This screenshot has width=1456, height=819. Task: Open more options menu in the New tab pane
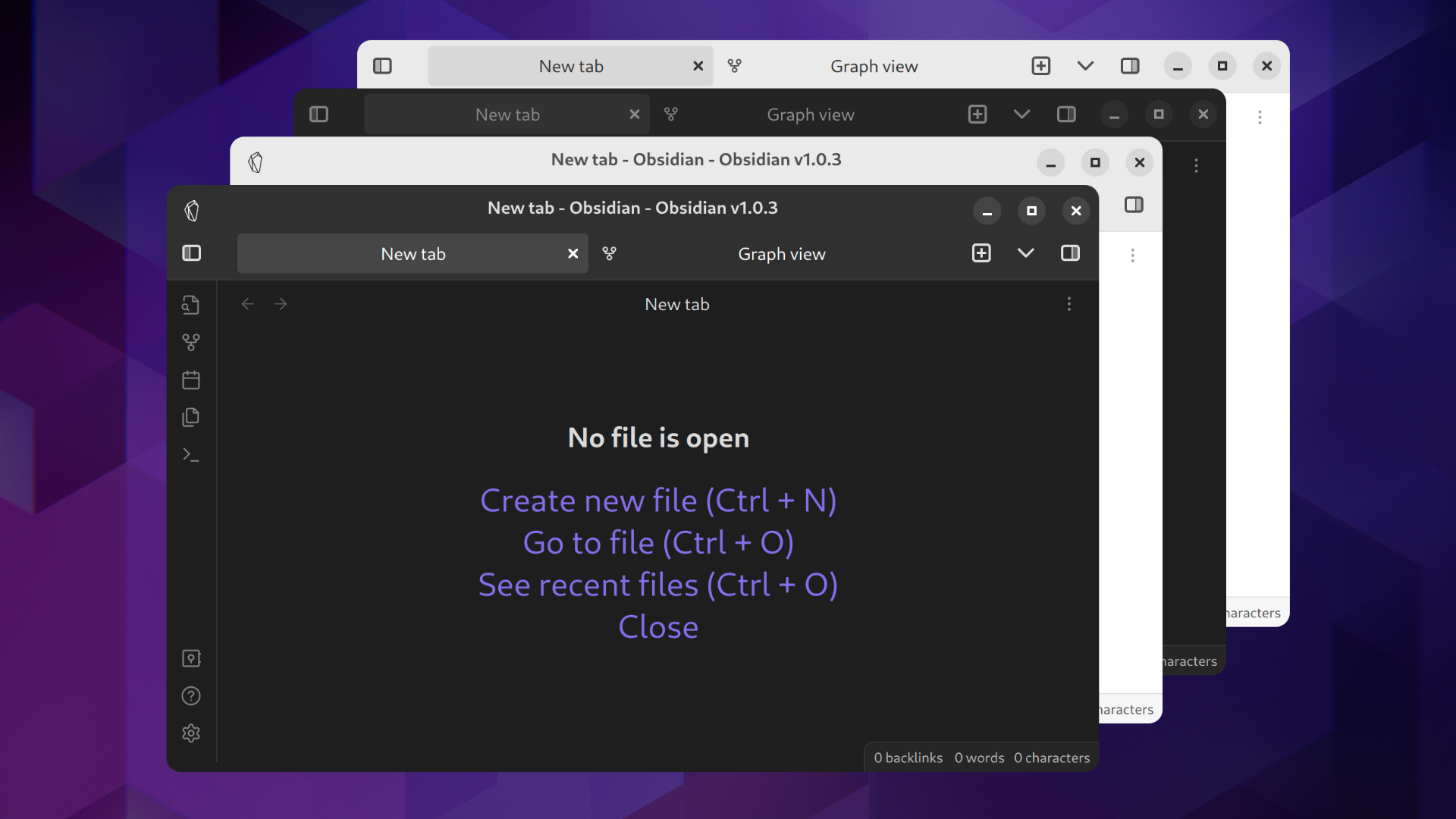pyautogui.click(x=1069, y=304)
